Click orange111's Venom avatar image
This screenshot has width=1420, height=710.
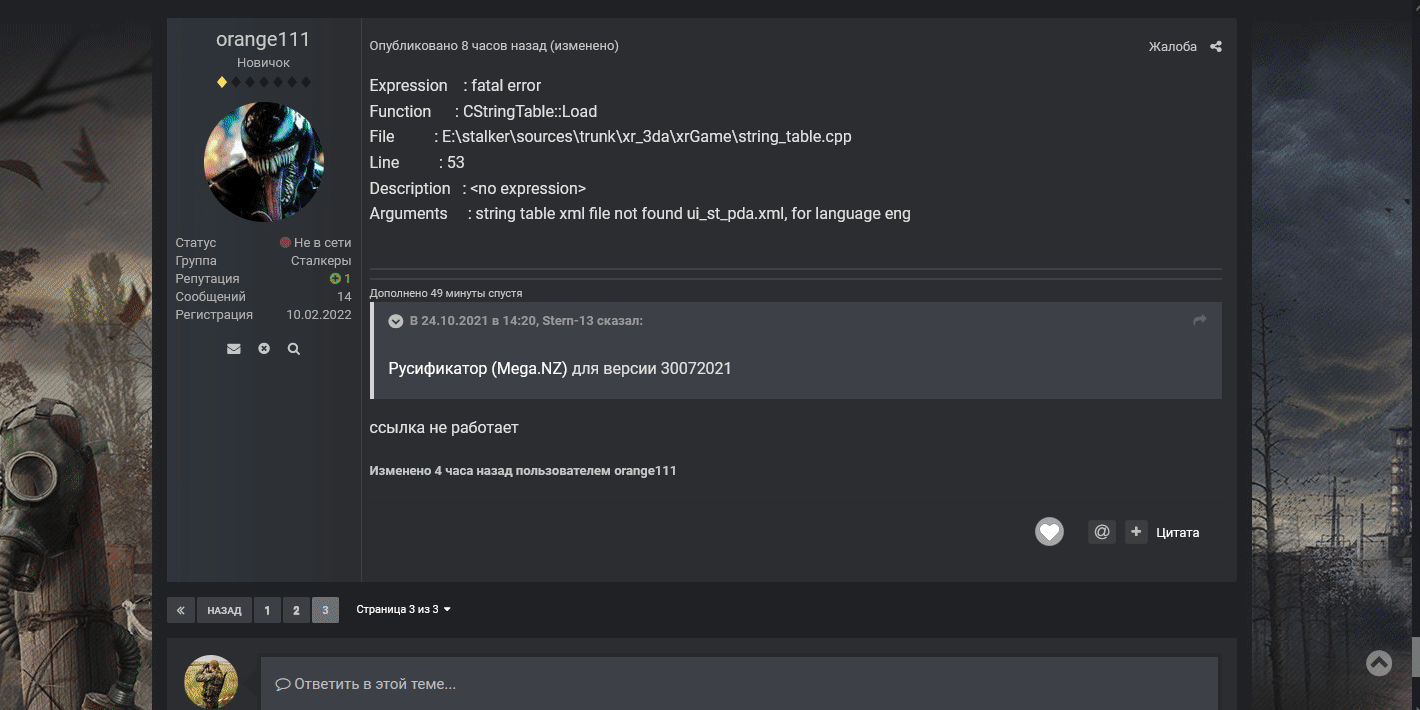(263, 161)
